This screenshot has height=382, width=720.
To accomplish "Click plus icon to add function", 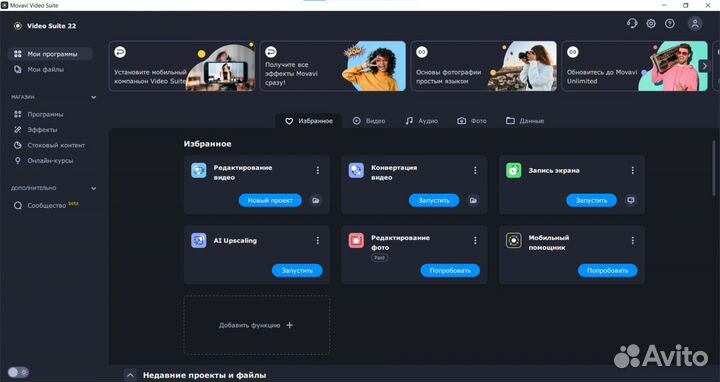I will point(290,325).
